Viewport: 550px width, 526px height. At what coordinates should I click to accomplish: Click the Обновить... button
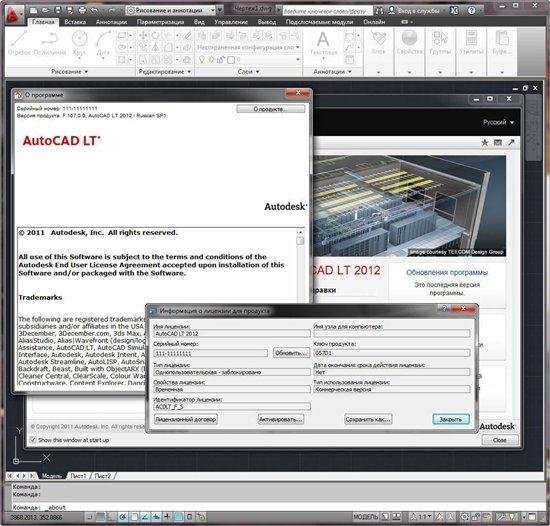[x=291, y=353]
